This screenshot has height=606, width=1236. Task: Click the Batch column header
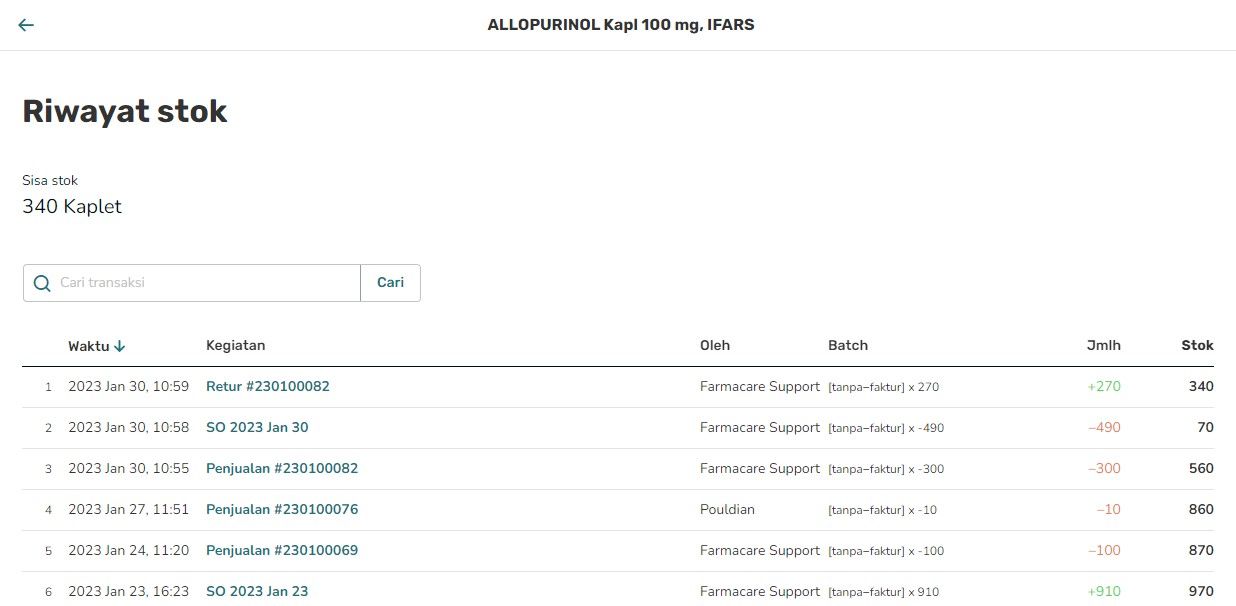(x=848, y=345)
